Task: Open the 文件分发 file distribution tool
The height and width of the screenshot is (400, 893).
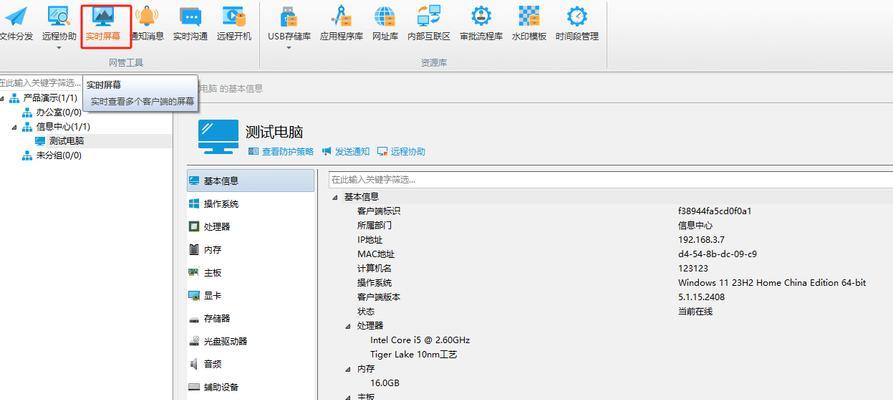Action: (16, 23)
